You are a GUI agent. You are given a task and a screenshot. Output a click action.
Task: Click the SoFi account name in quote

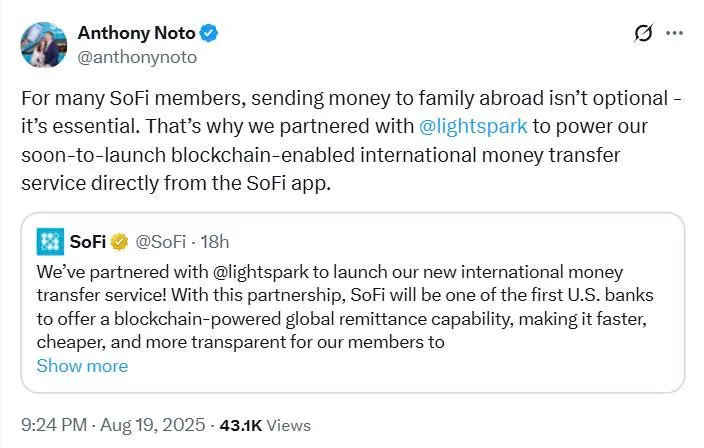pyautogui.click(x=88, y=242)
